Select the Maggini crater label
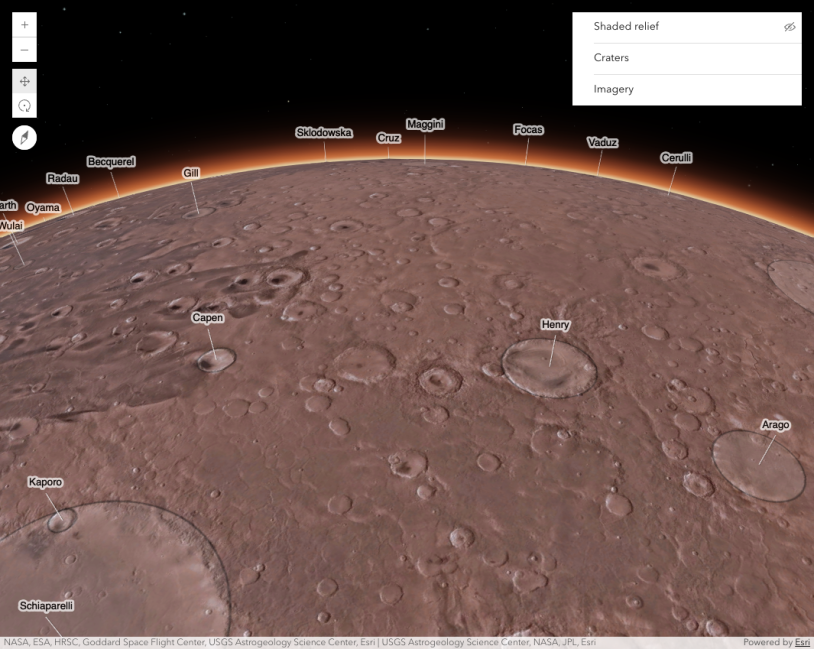This screenshot has height=649, width=814. 427,124
